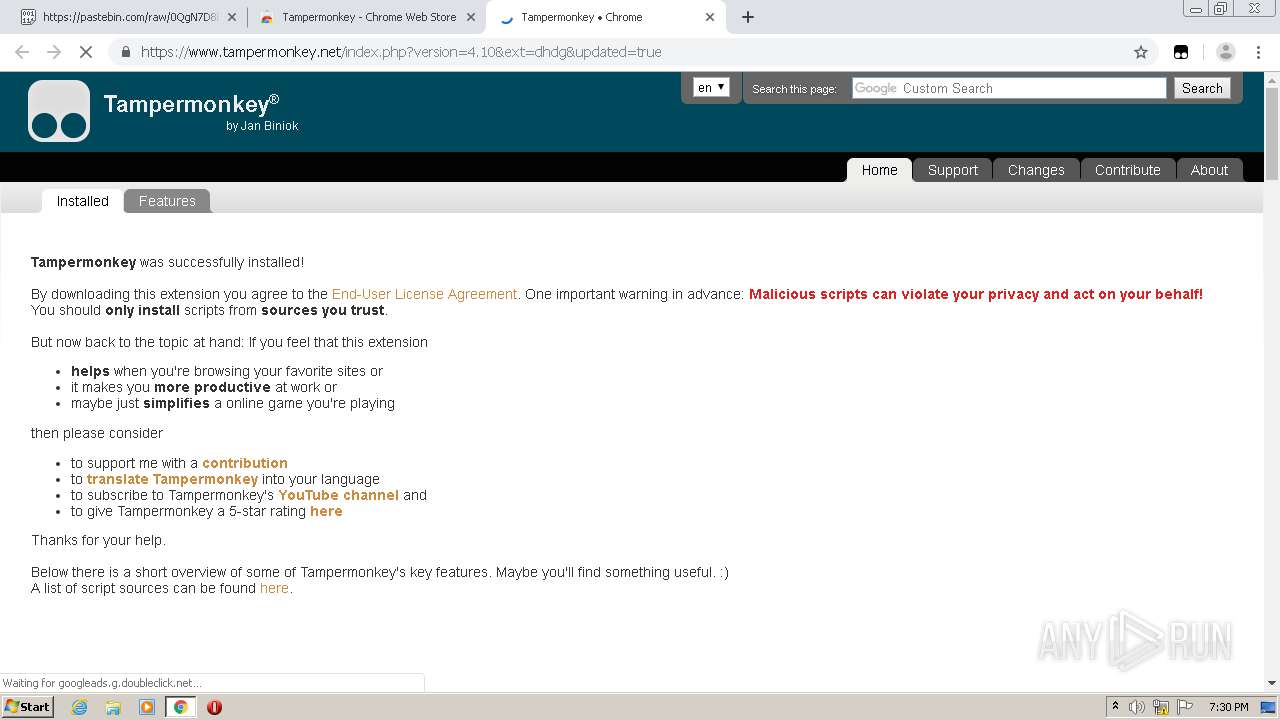
Task: Launch media player from taskbar
Action: pos(147,707)
